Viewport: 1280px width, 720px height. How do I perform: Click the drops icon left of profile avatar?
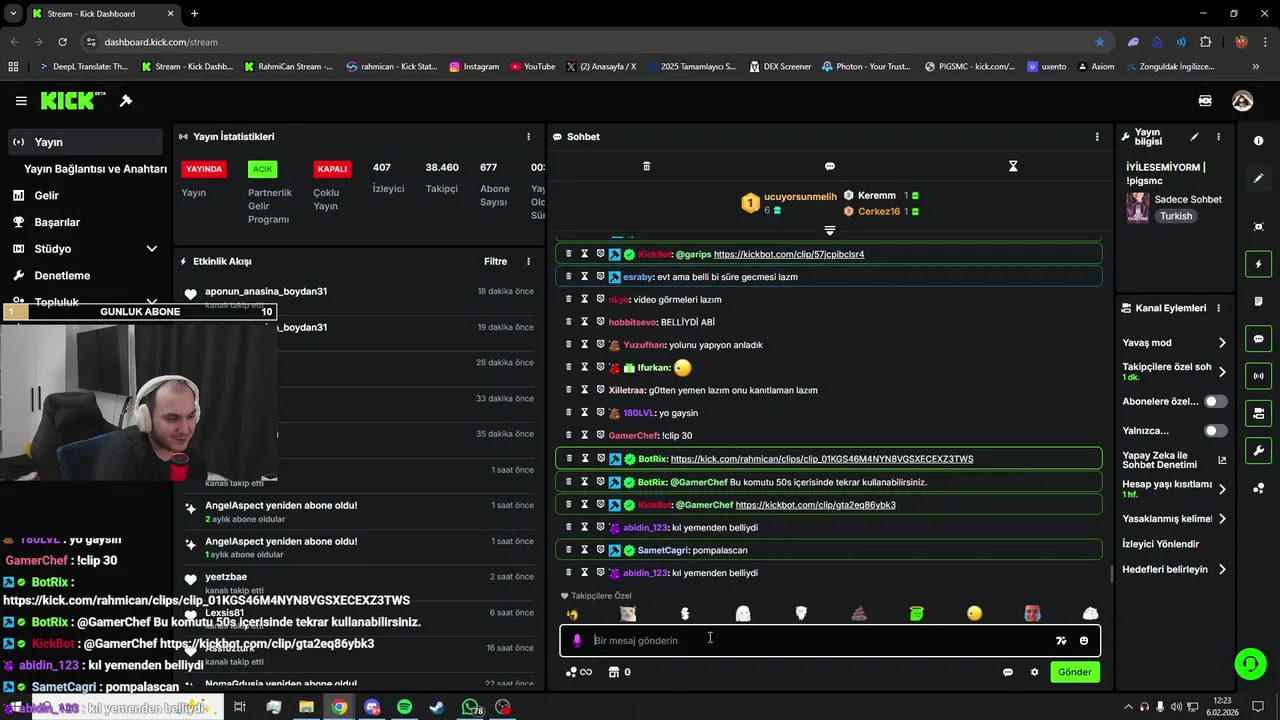pyautogui.click(x=1205, y=101)
